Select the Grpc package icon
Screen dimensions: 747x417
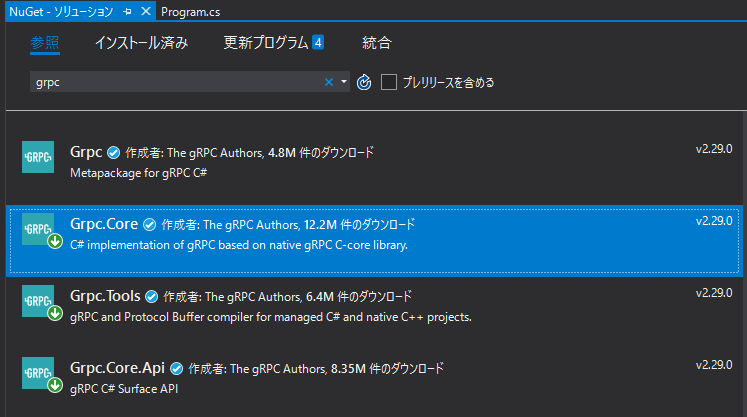click(38, 157)
